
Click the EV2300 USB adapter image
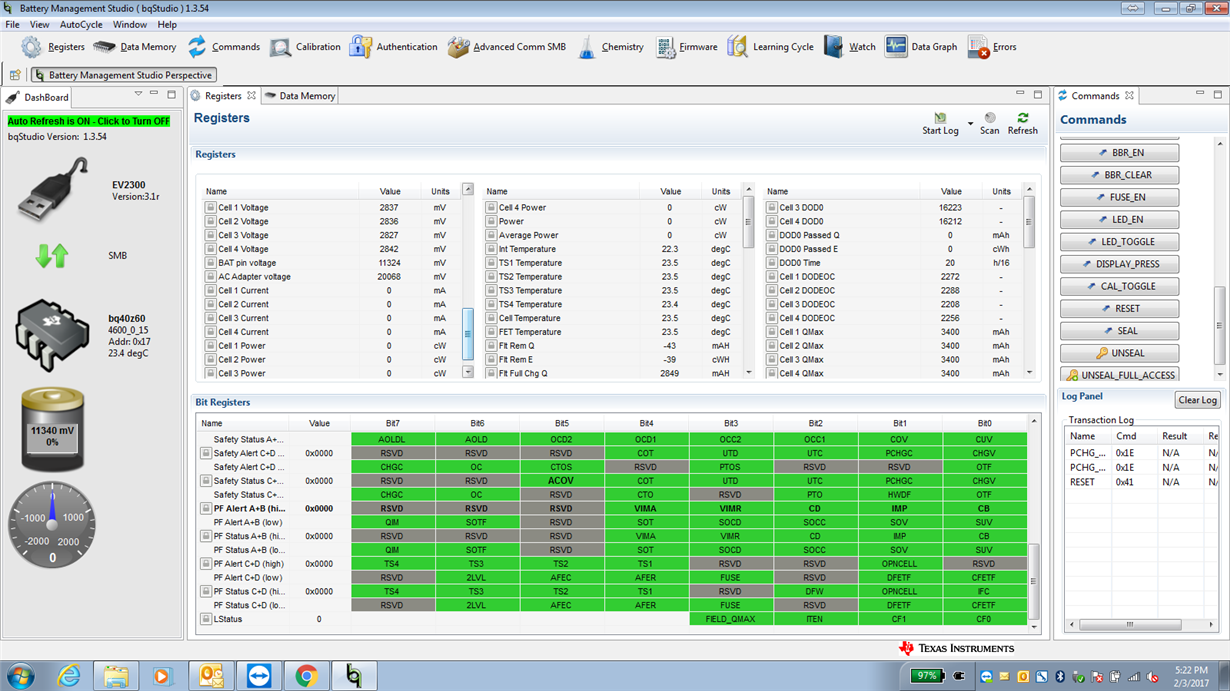point(52,188)
